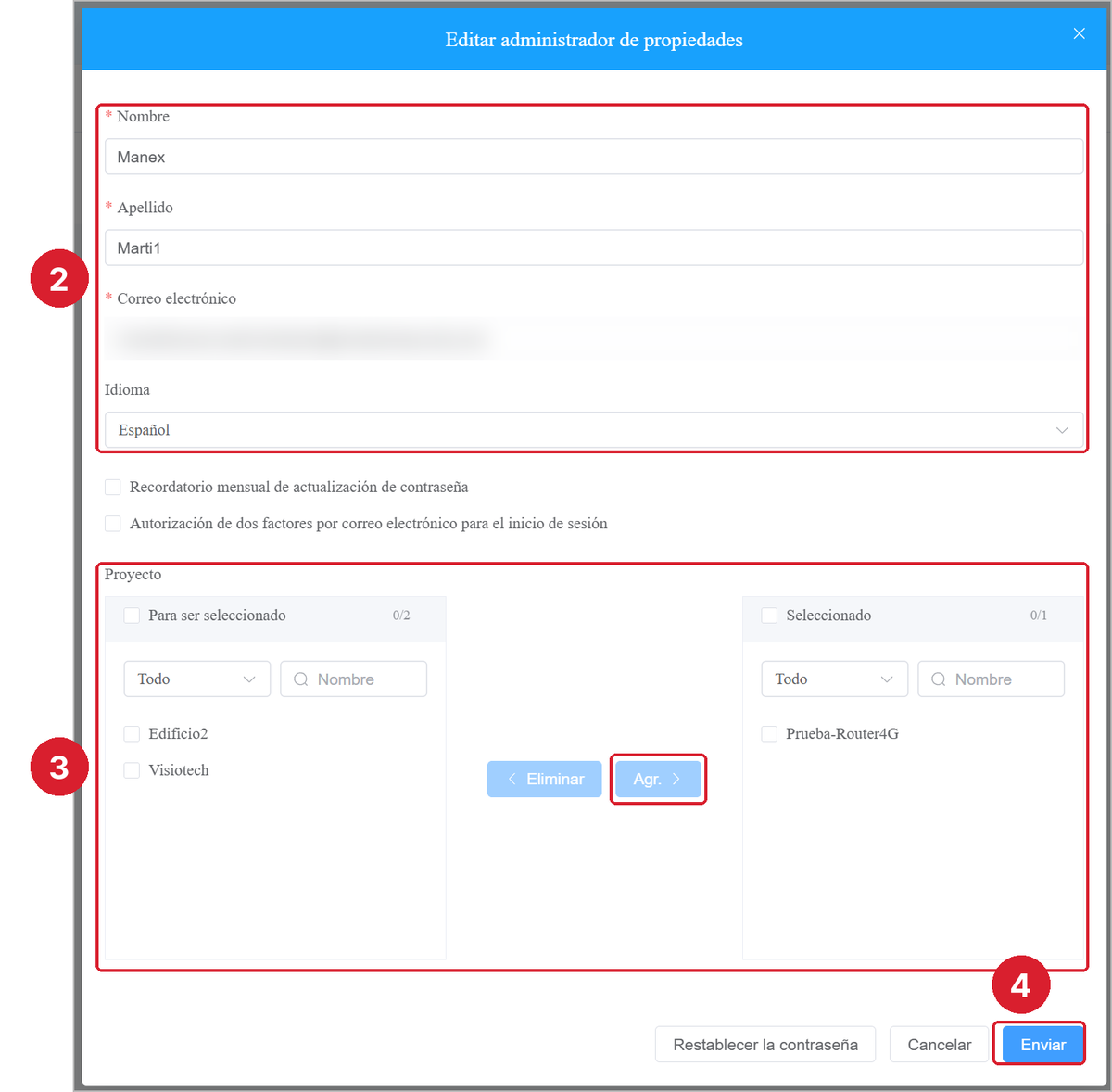Viewport: 1112px width, 1092px height.
Task: Click the Enviar button
Action: [1043, 1045]
